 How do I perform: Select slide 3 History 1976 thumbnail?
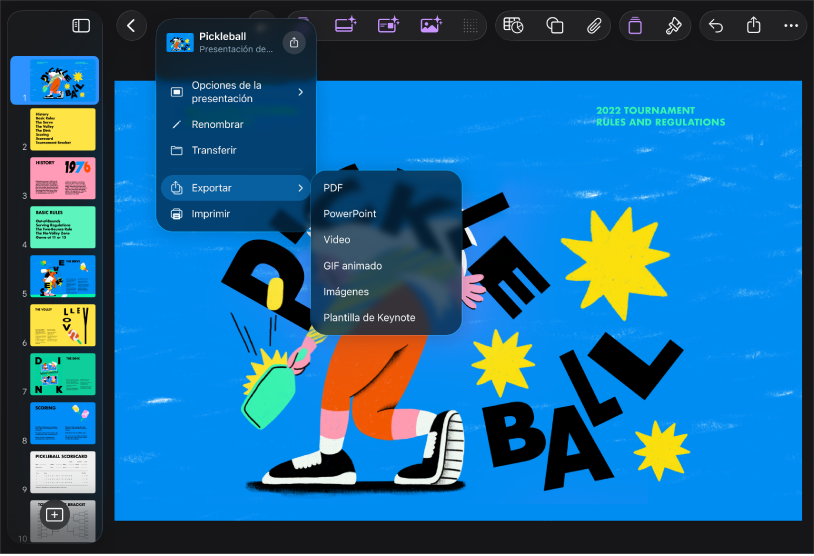pyautogui.click(x=63, y=178)
